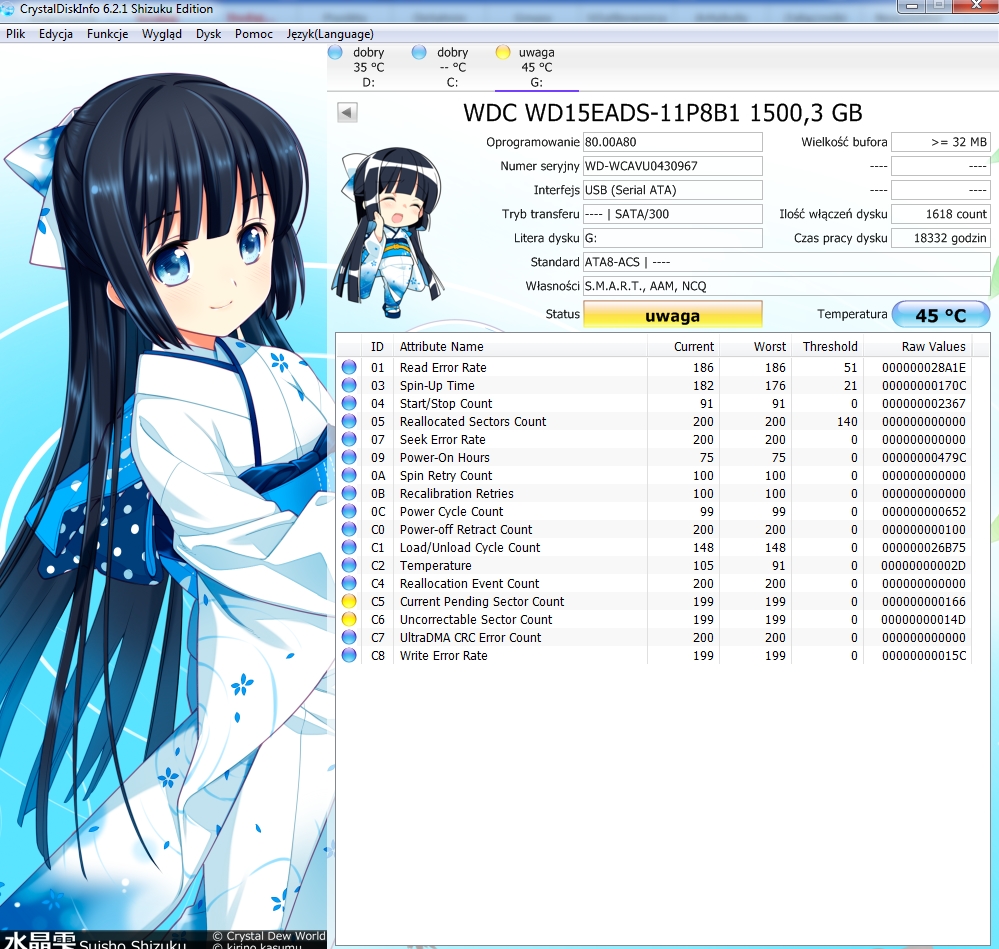Screen dimensions: 999x949
Task: Click status icon for Reallocated Sectors Count
Action: (349, 421)
